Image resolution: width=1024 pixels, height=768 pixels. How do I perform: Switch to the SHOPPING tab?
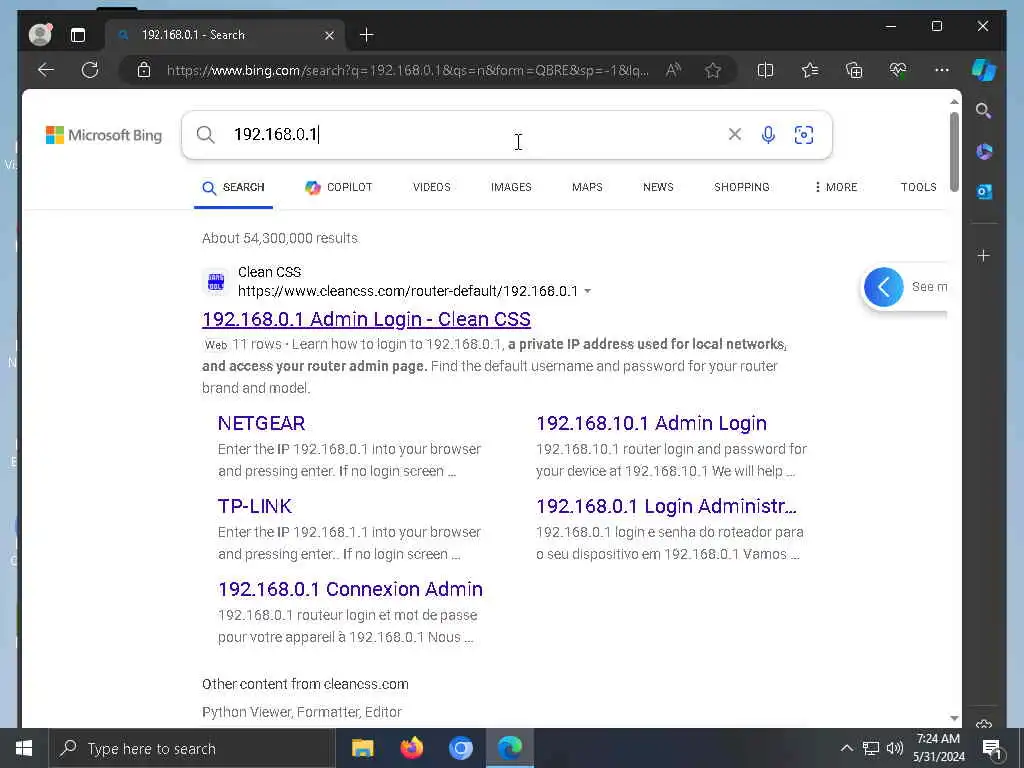[x=742, y=187]
